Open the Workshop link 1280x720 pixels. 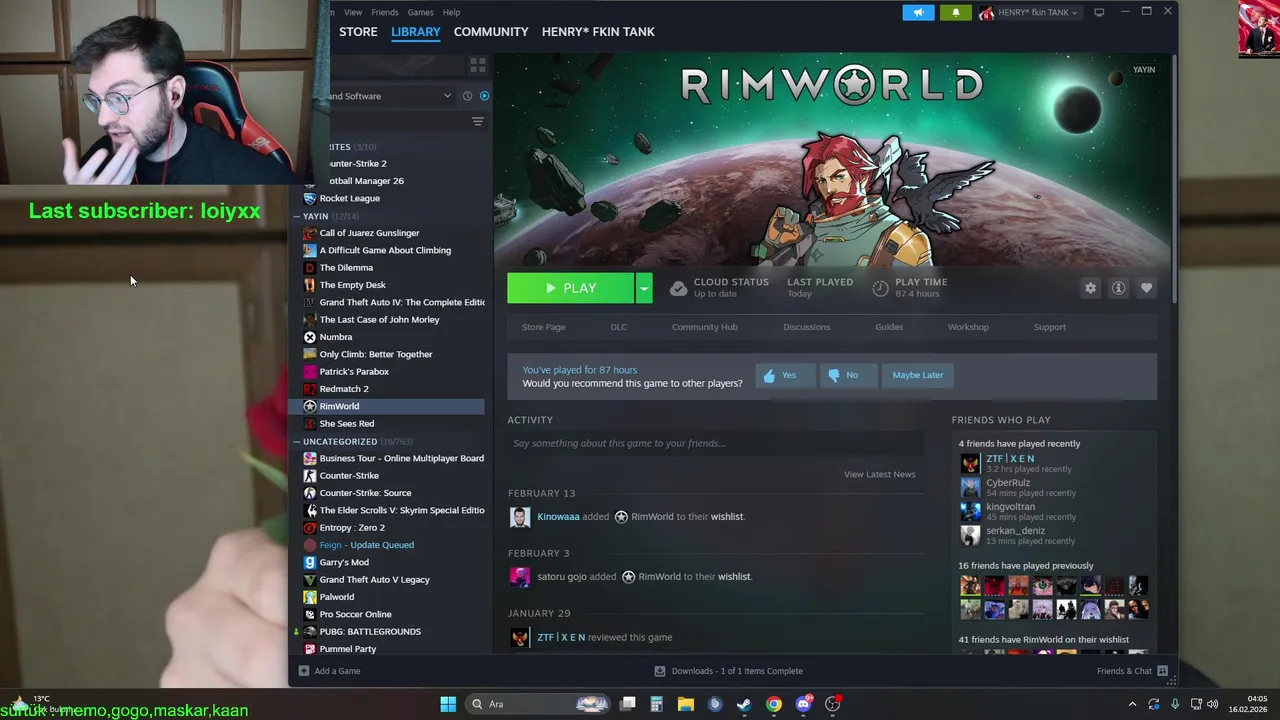pyautogui.click(x=968, y=327)
